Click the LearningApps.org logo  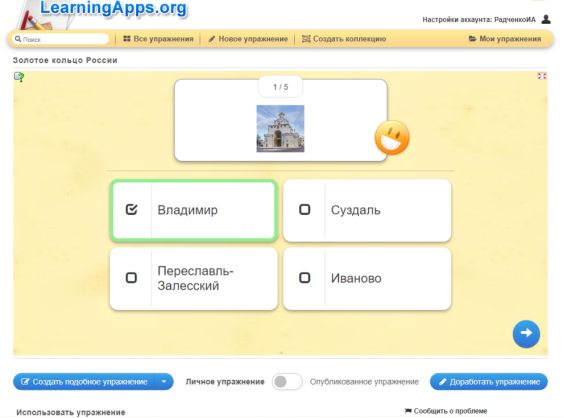click(x=113, y=9)
